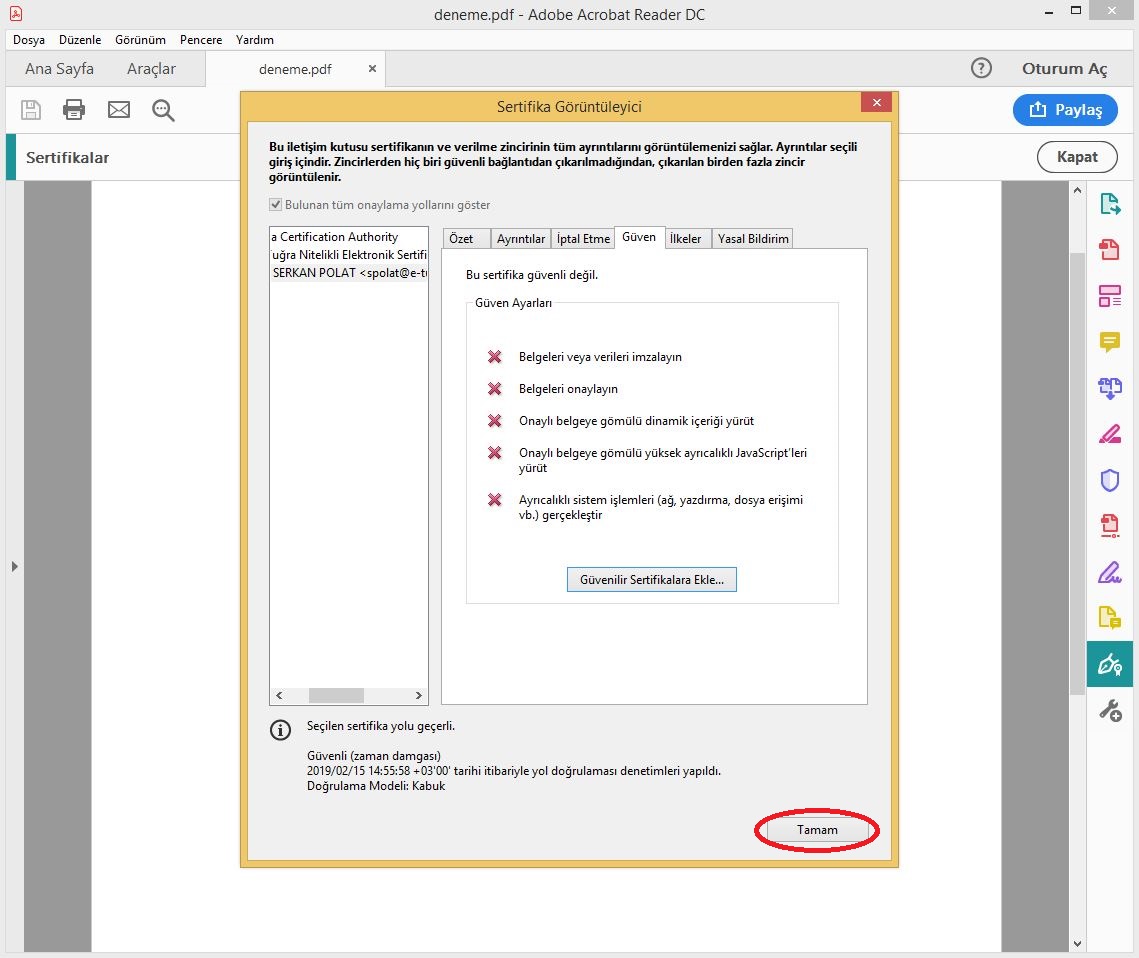This screenshot has width=1139, height=958.
Task: Switch to the İptal Etme tab
Action: coord(583,238)
